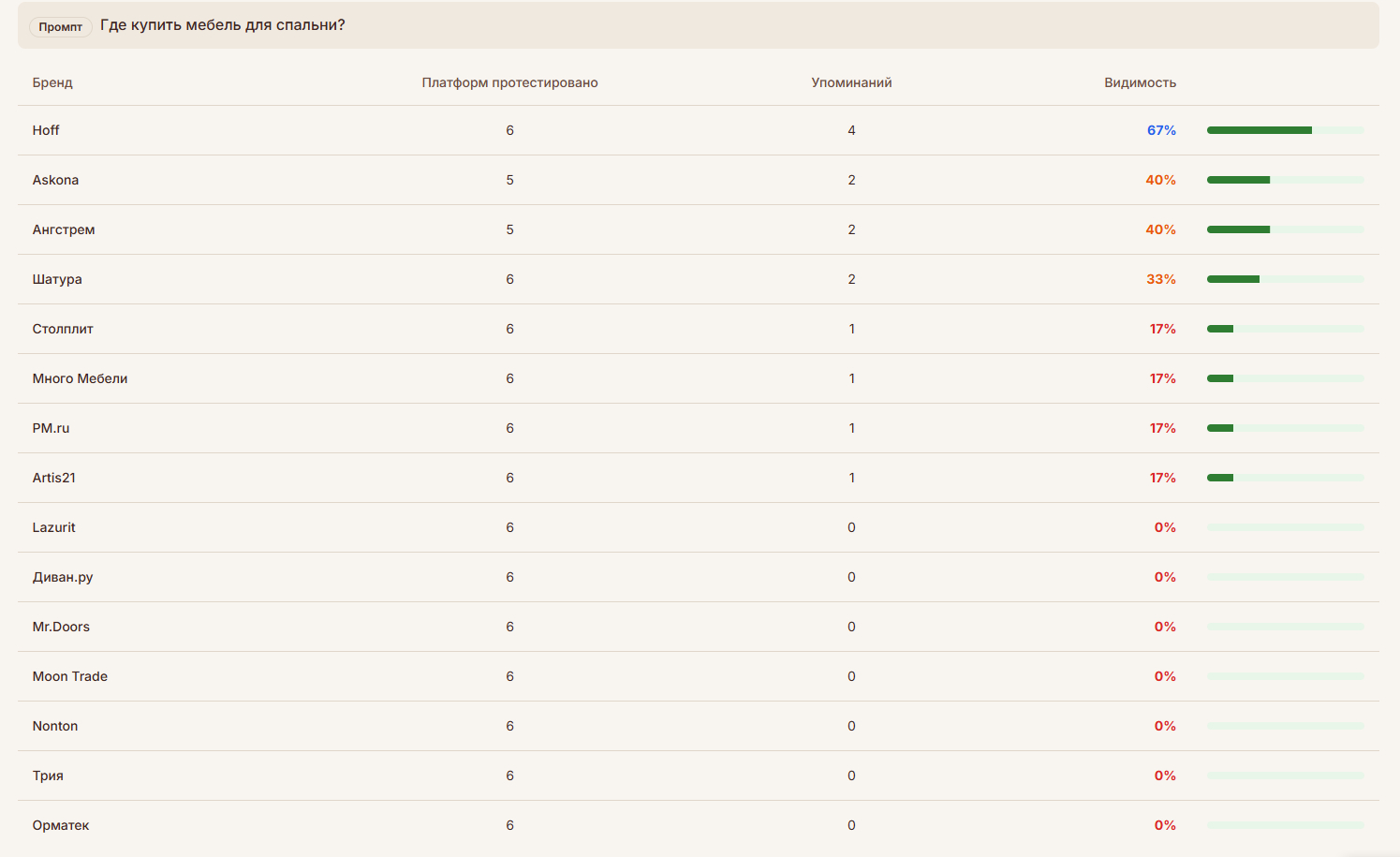Select the Mr.Doors brand name
1400x857 pixels.
[61, 627]
